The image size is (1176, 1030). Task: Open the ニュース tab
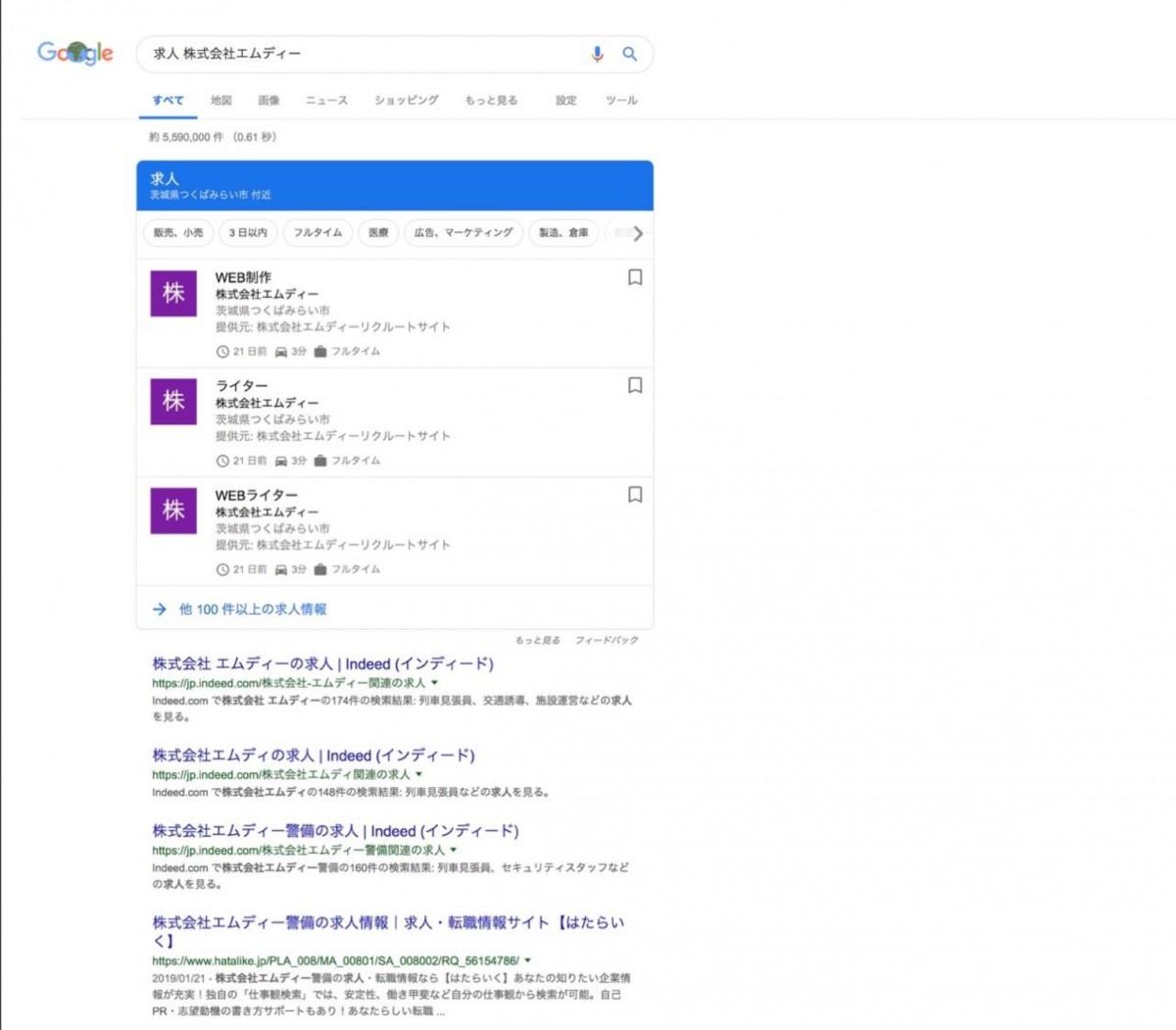(326, 100)
